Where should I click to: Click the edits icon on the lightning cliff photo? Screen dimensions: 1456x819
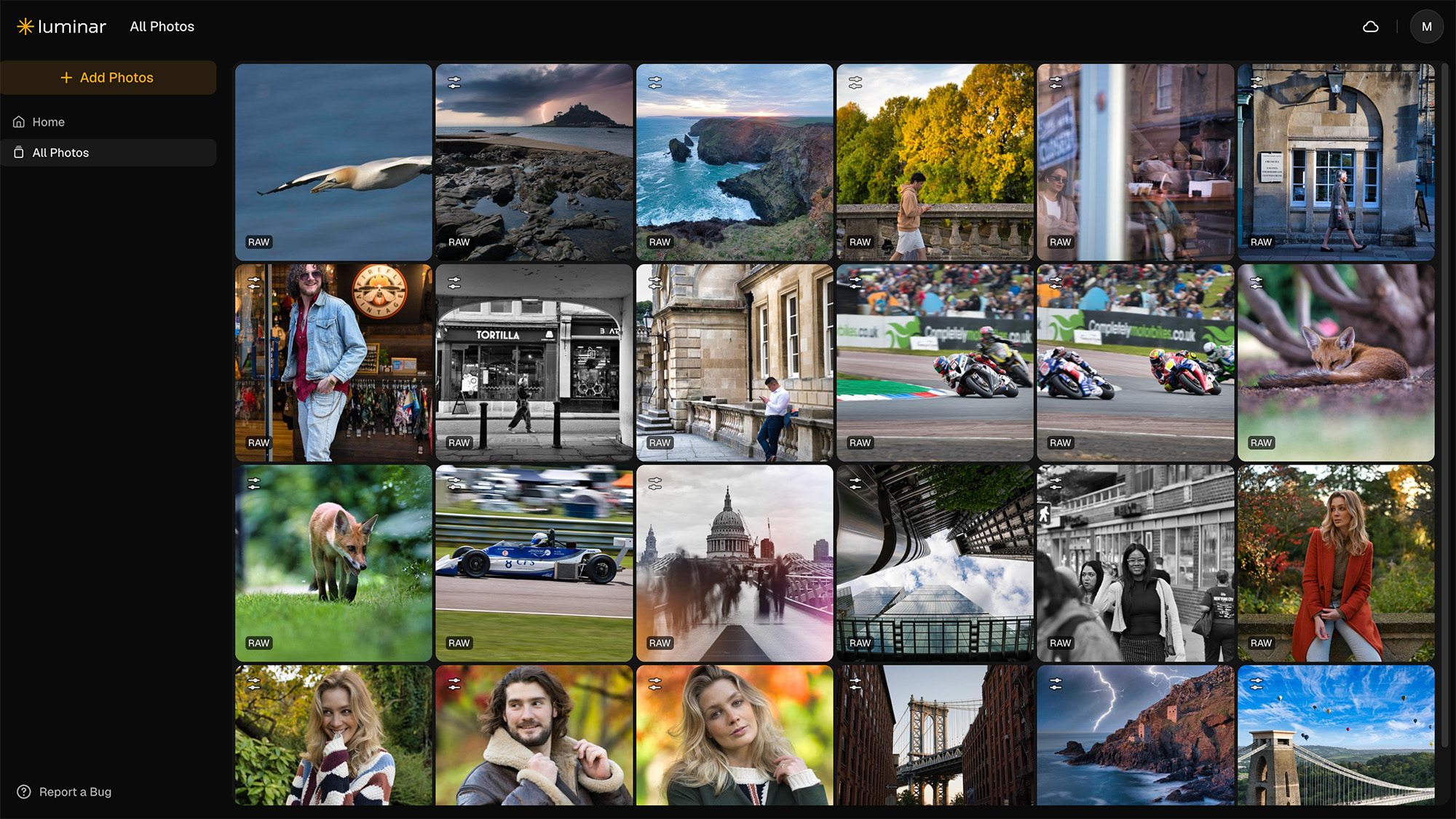tap(1056, 684)
